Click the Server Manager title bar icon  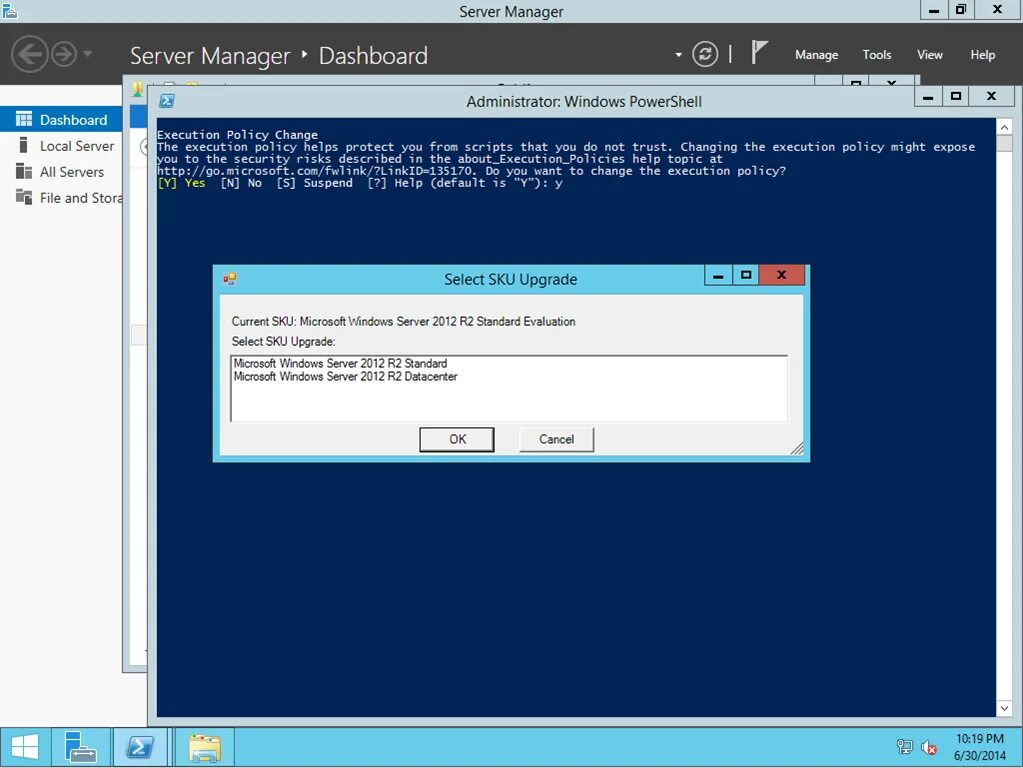[x=10, y=11]
